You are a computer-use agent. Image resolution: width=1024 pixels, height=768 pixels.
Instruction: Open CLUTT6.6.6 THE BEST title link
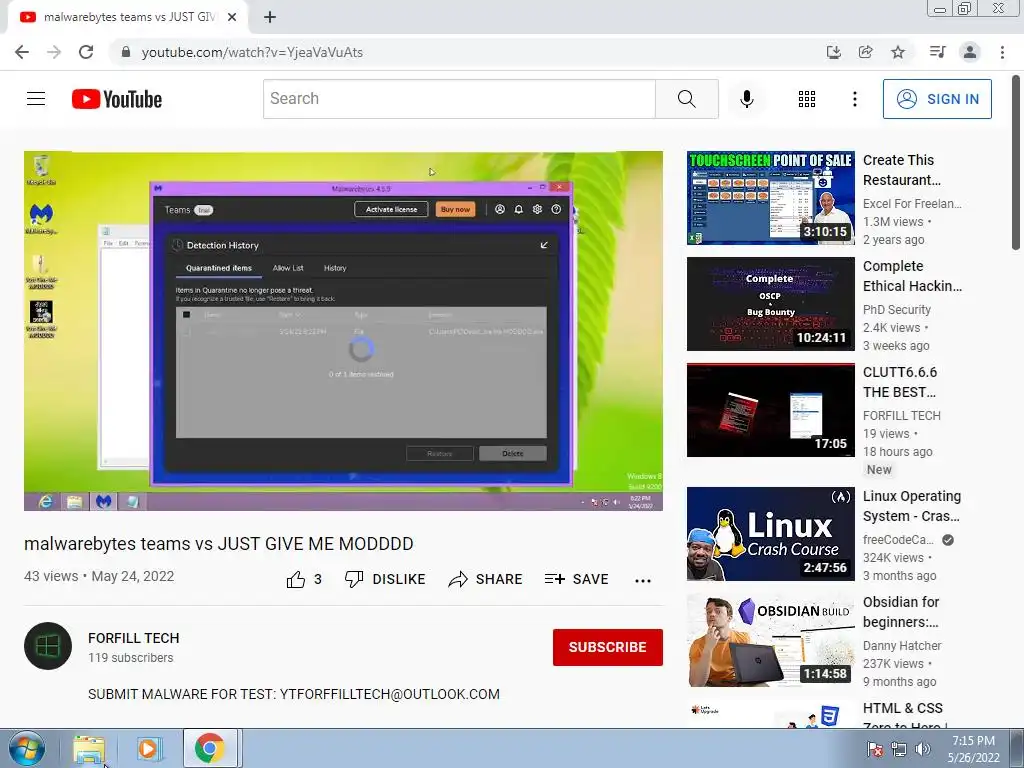[900, 382]
